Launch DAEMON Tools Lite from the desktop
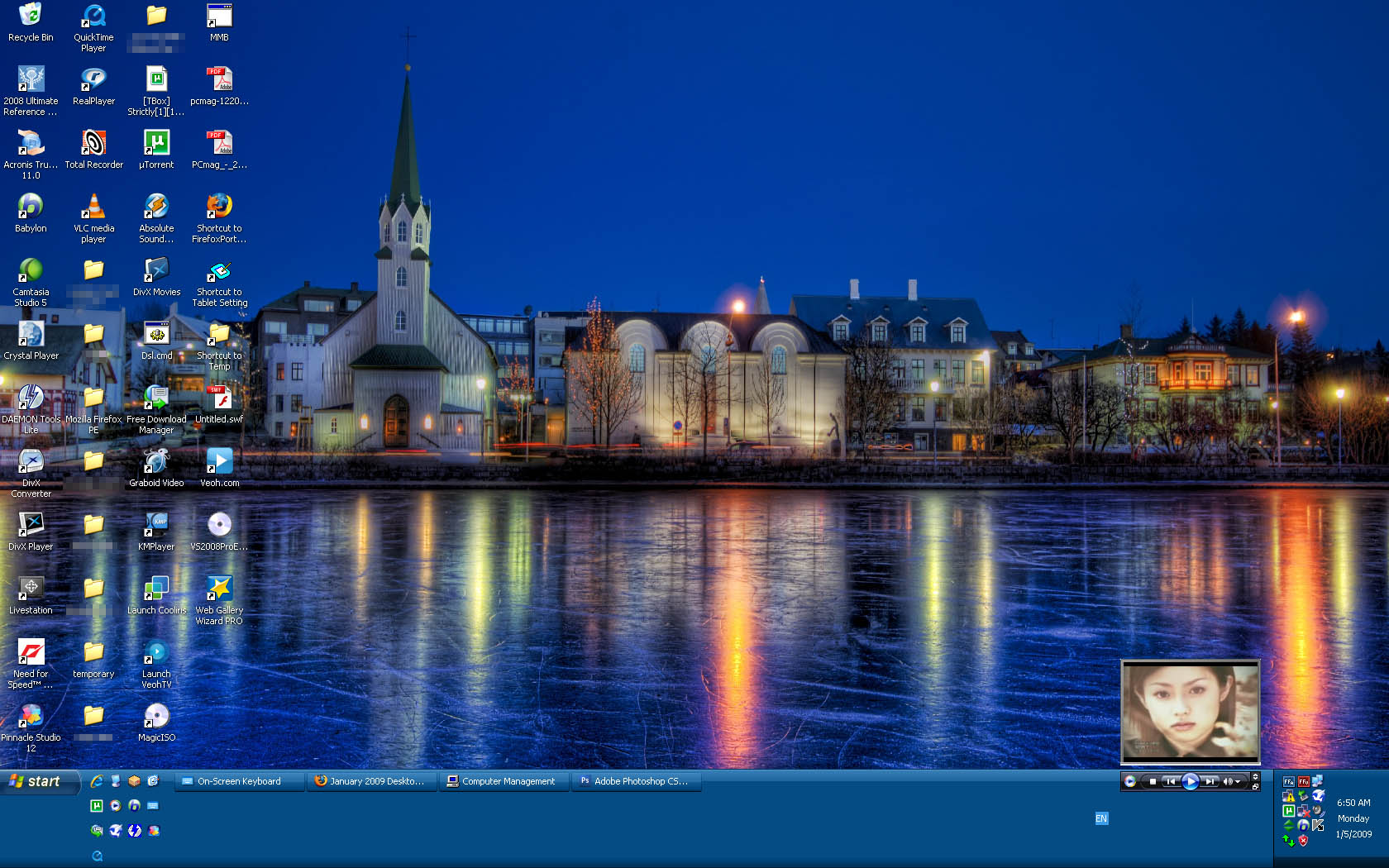 [x=31, y=398]
